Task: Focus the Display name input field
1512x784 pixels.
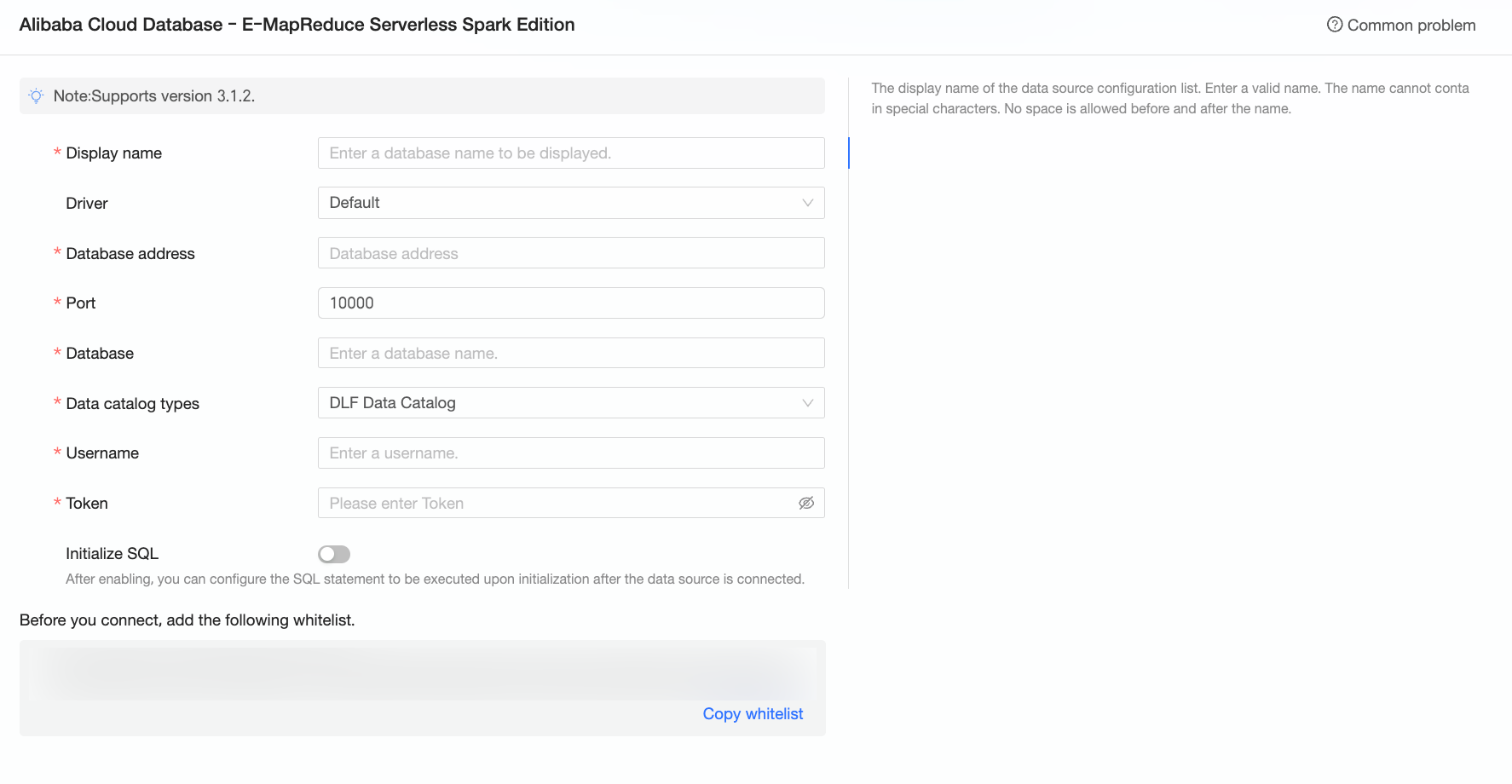Action: 570,153
